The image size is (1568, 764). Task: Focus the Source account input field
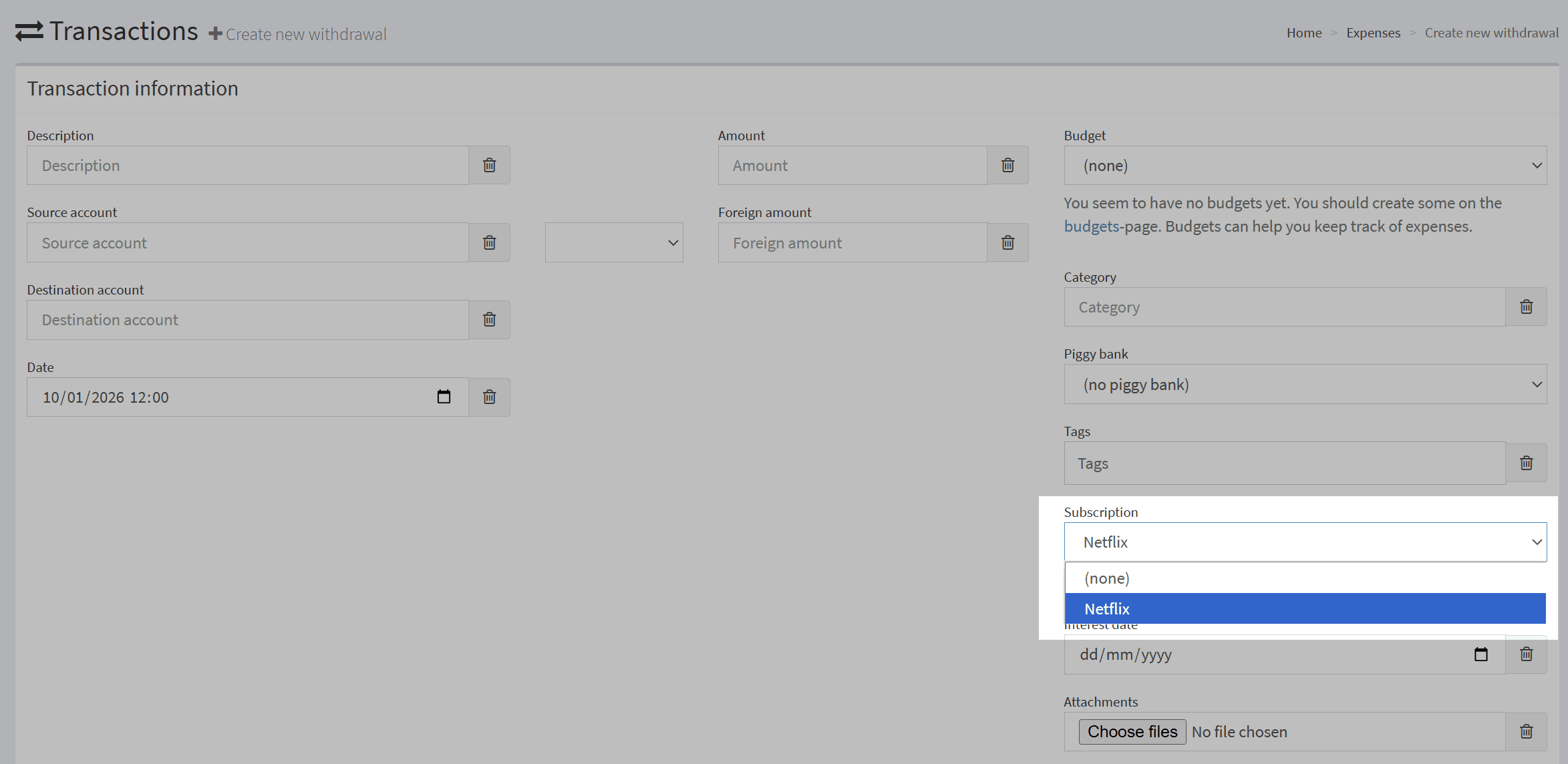[248, 242]
